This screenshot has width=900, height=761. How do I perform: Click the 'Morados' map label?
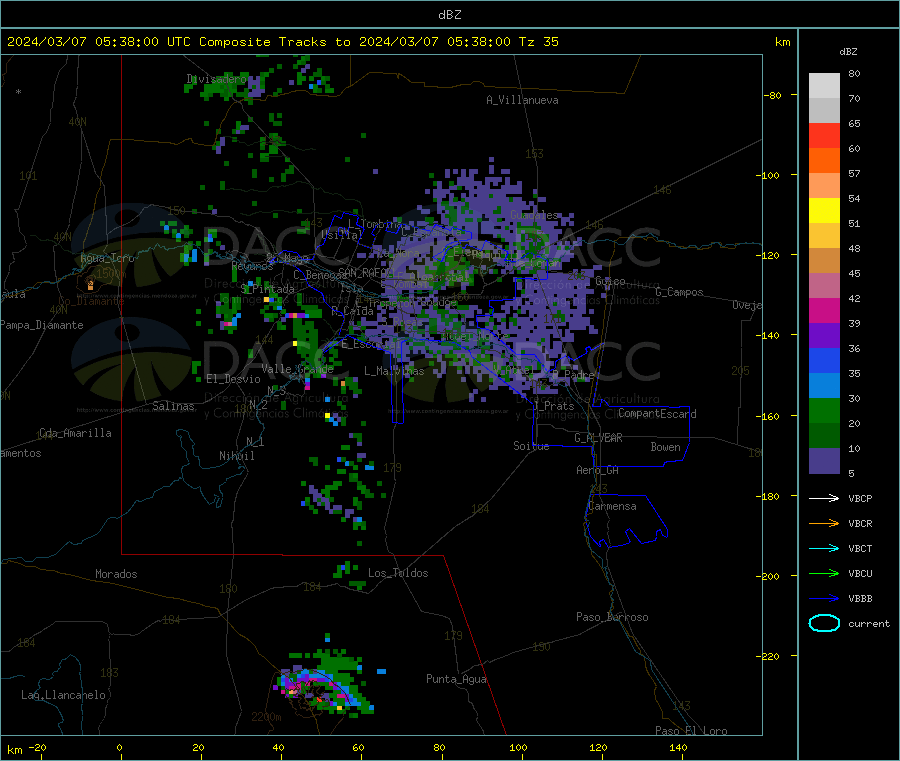point(116,574)
